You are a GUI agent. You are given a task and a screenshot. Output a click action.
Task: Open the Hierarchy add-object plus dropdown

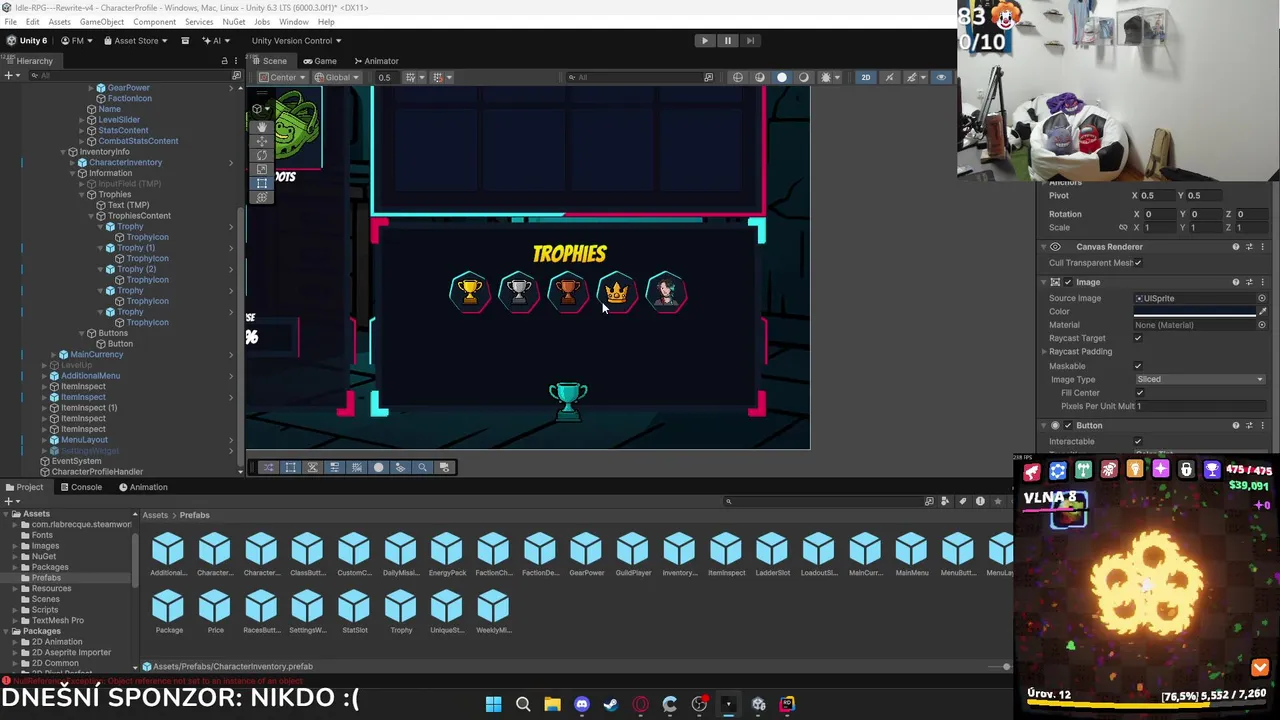[x=11, y=76]
